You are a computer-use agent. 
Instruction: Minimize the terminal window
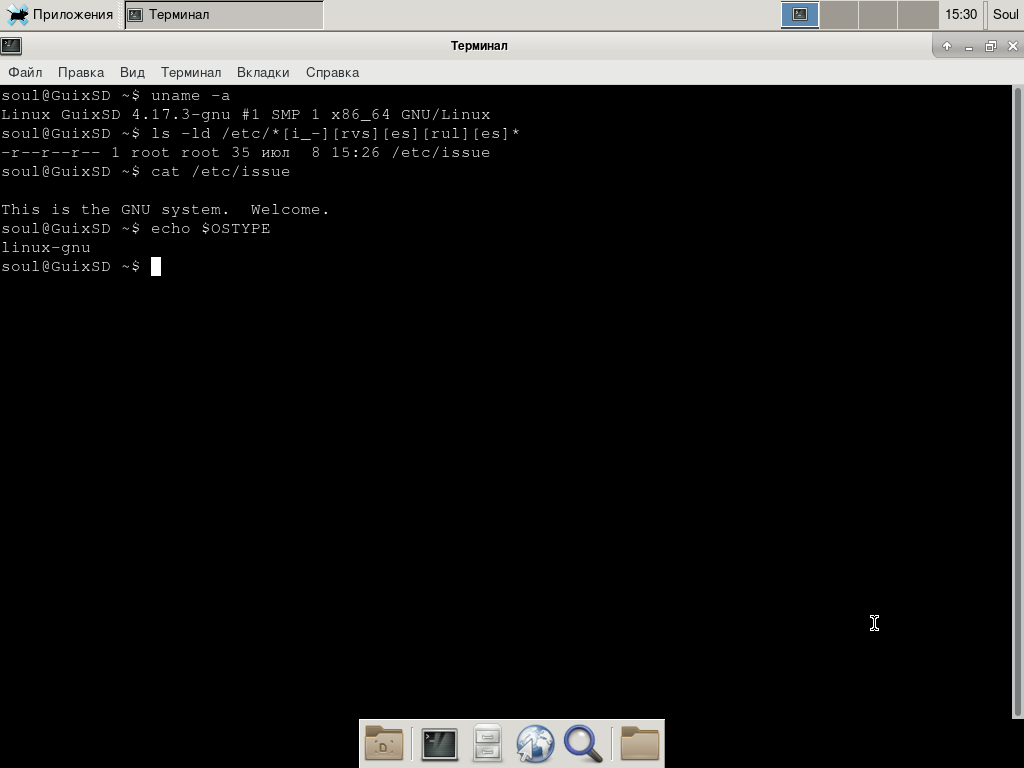(968, 46)
